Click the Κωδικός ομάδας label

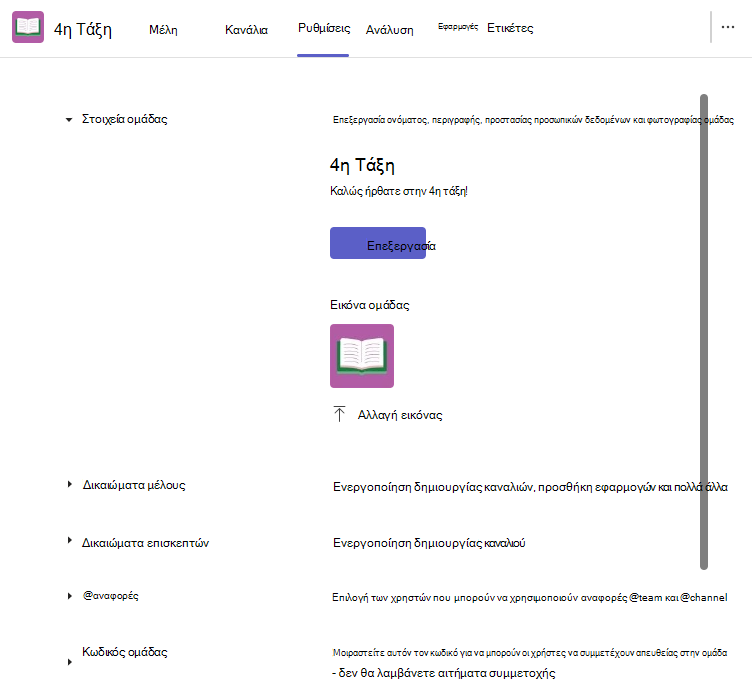pos(125,652)
